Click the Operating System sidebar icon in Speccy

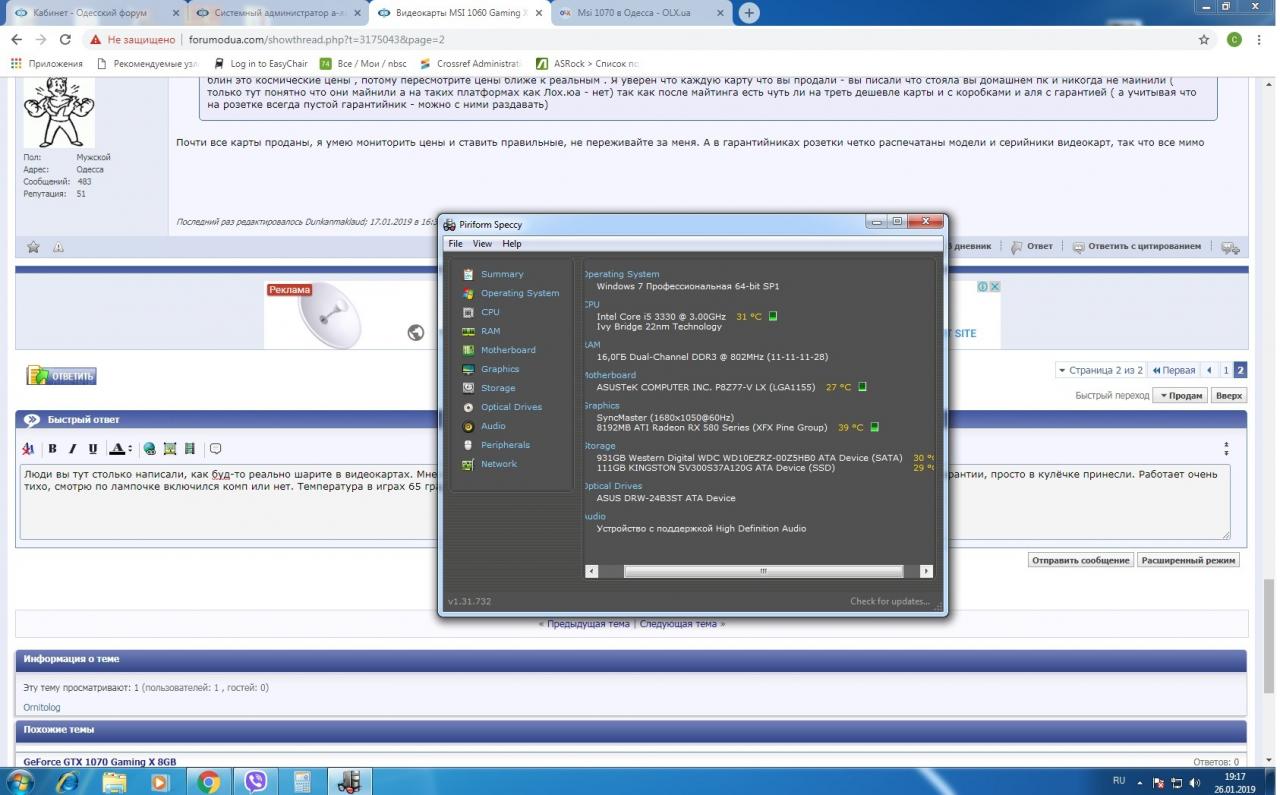tap(468, 293)
